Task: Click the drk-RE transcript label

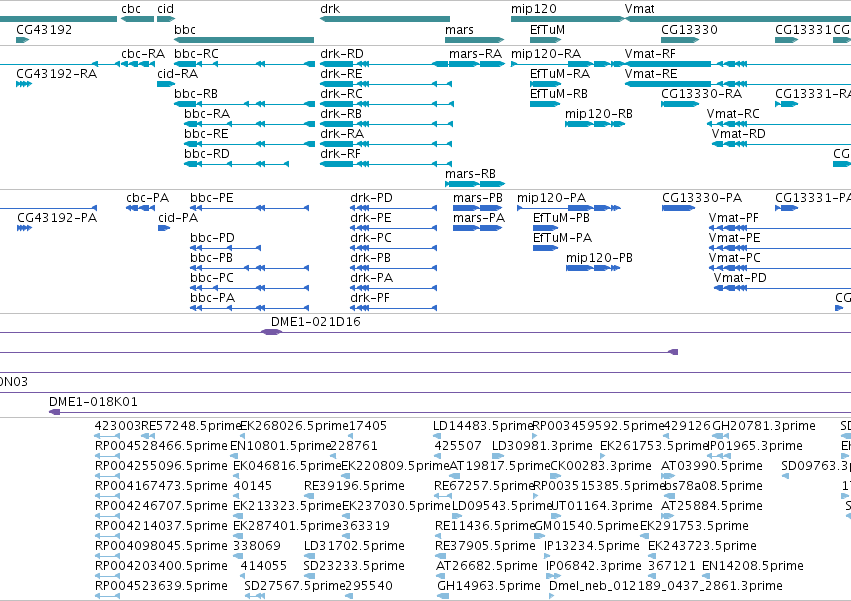Action: 341,73
